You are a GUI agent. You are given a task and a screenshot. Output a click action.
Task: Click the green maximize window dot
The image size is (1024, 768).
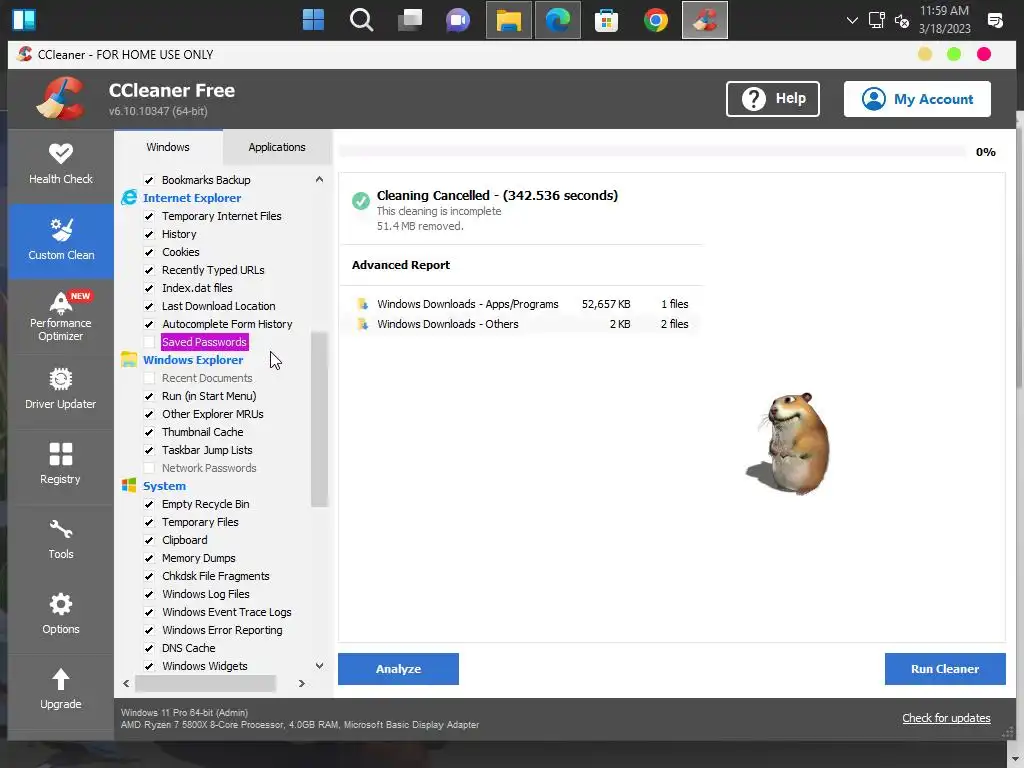(954, 54)
